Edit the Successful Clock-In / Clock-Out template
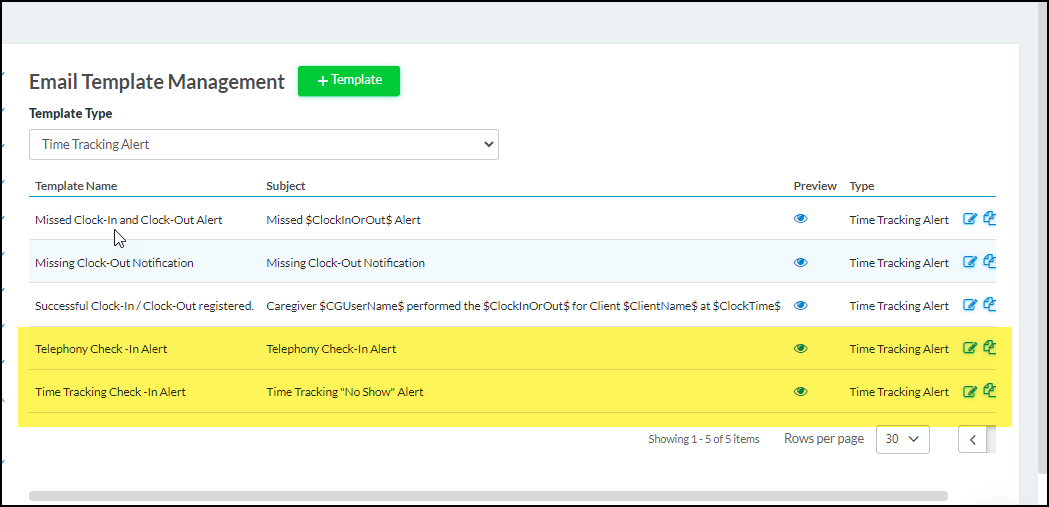1049x507 pixels. point(969,306)
